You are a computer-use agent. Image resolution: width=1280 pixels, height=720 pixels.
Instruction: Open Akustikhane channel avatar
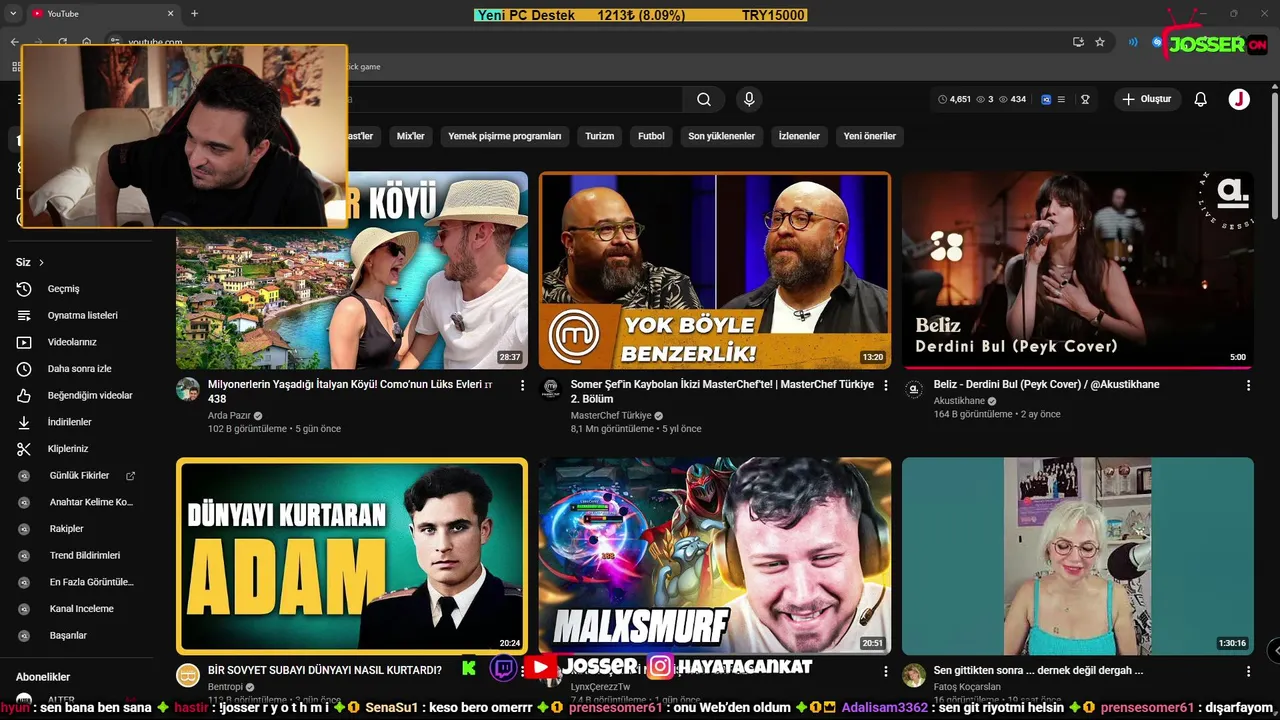914,389
